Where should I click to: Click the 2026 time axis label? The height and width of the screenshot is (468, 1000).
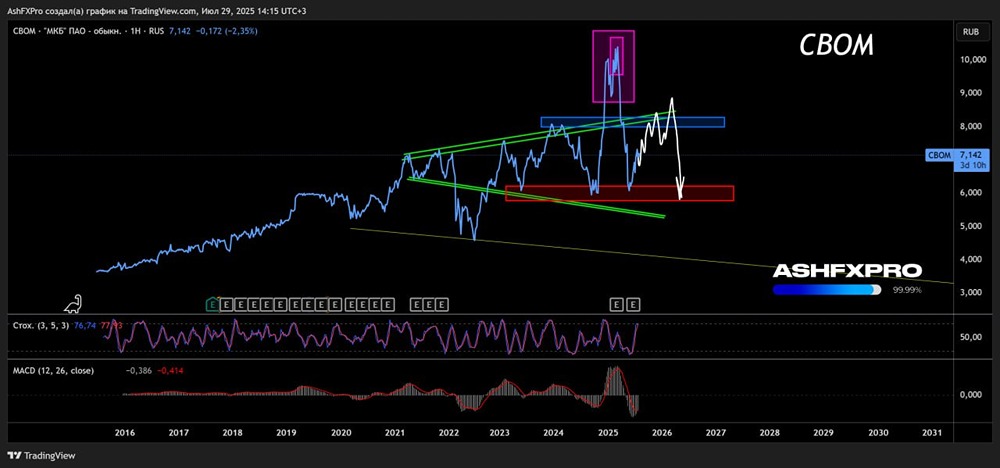click(x=663, y=432)
